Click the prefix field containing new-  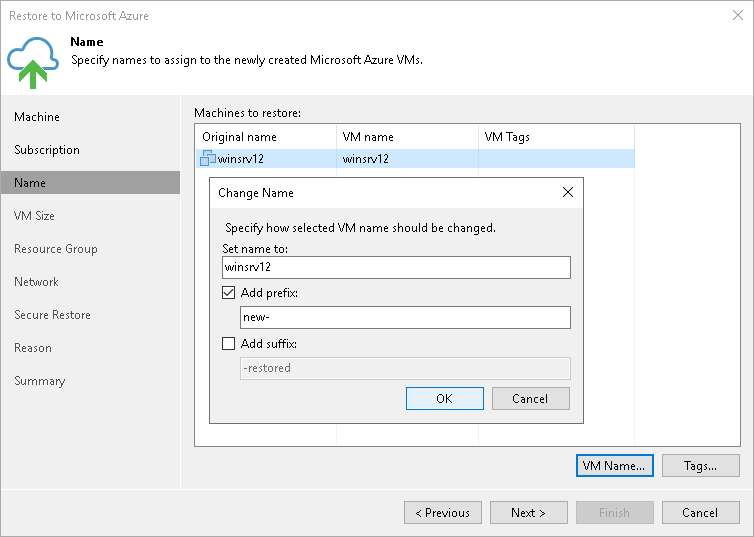pos(405,317)
